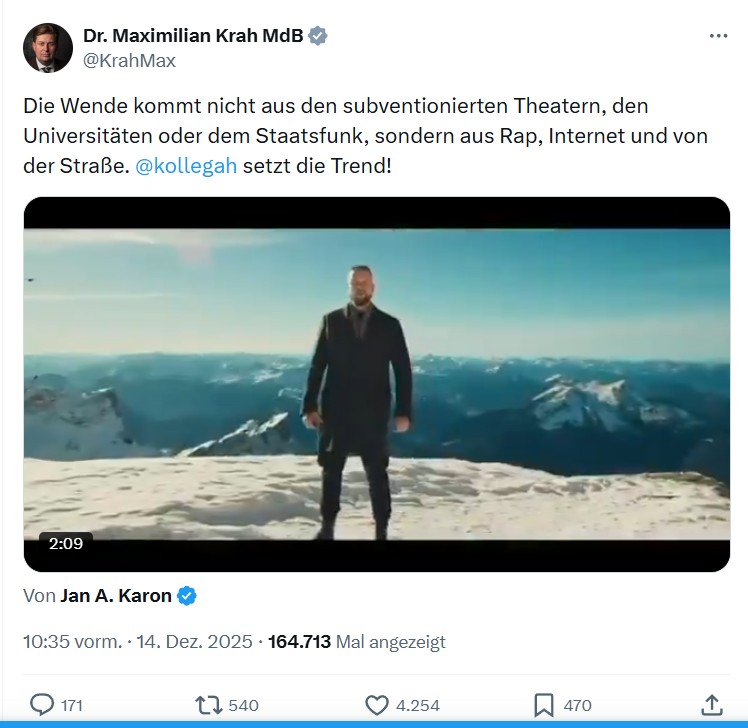The width and height of the screenshot is (748, 728).
Task: Open the three-dot more options menu
Action: click(718, 36)
